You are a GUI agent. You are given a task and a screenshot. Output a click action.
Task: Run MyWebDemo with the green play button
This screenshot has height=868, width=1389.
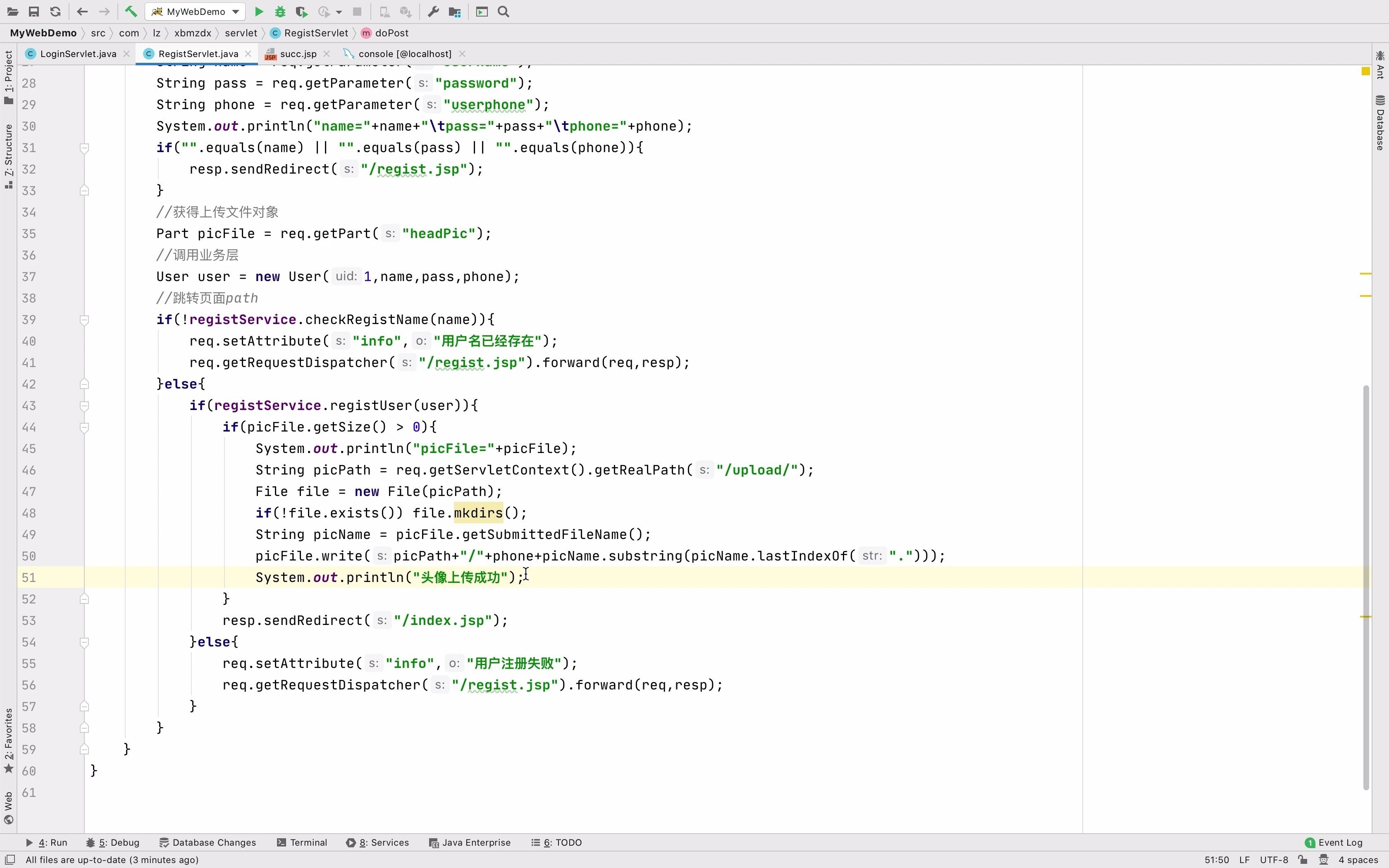[259, 12]
